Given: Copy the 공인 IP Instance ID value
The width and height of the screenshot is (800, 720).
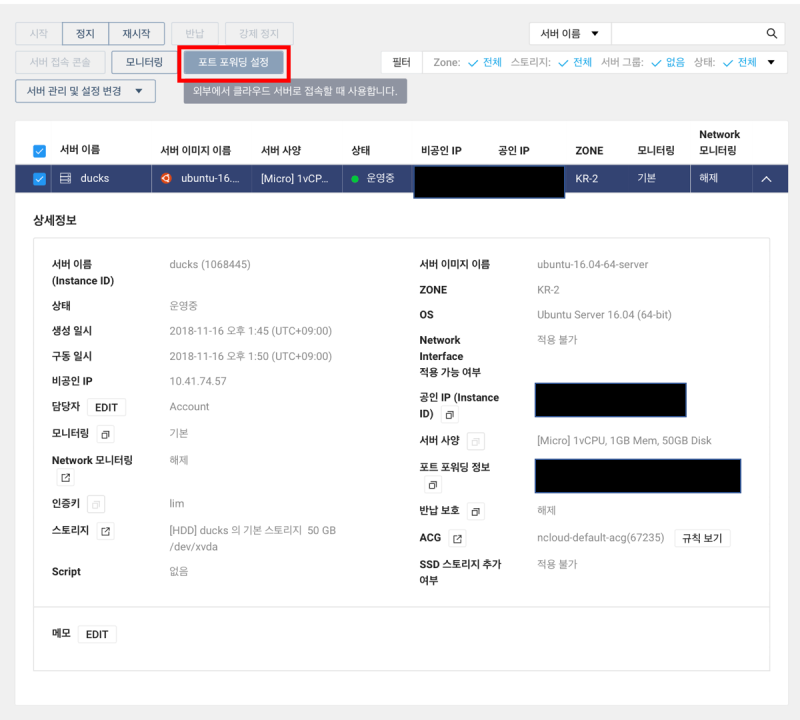Looking at the screenshot, I should [449, 416].
